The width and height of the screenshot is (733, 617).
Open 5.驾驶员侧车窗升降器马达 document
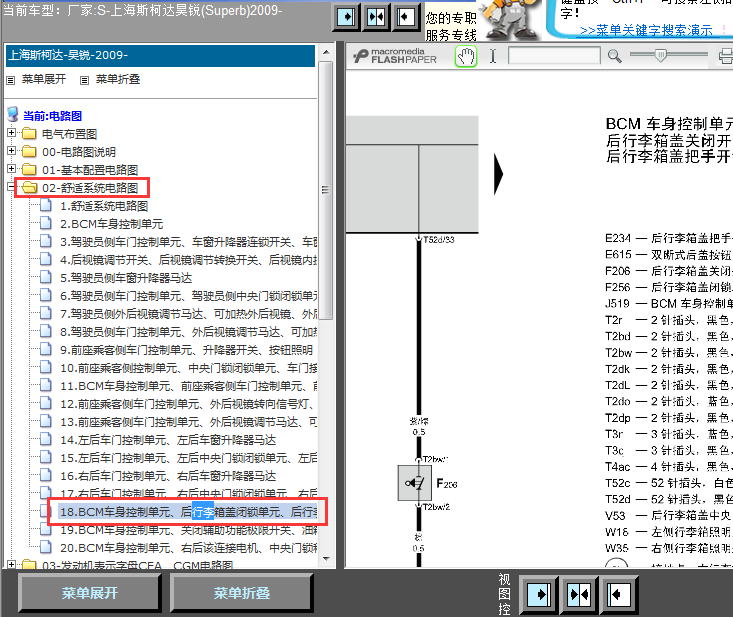coord(125,278)
